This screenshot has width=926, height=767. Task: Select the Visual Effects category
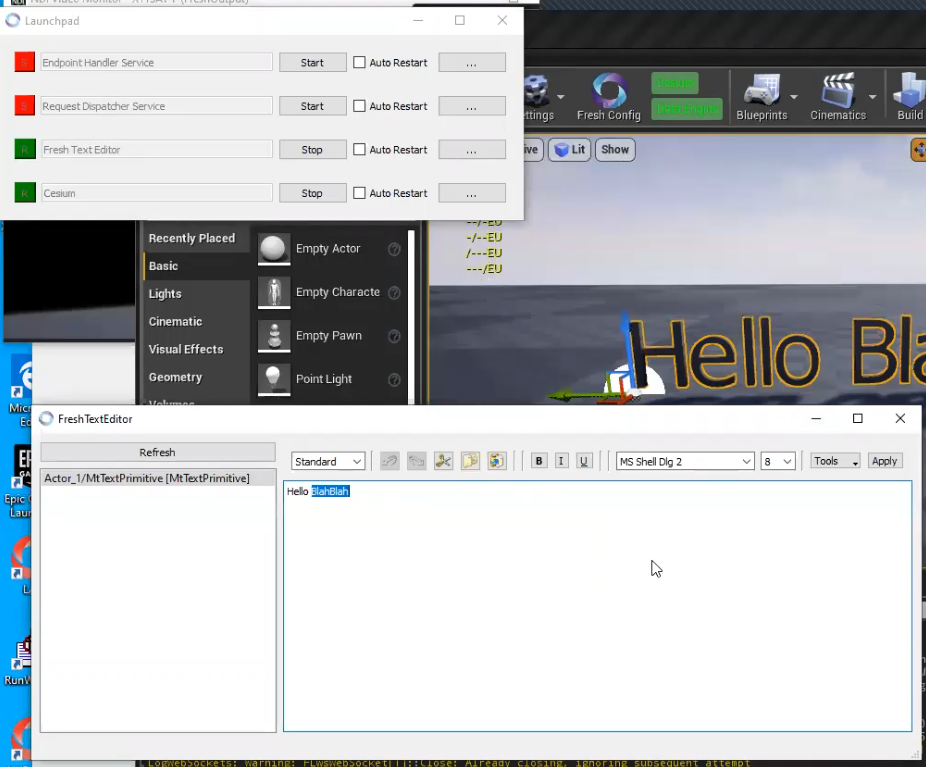196,350
